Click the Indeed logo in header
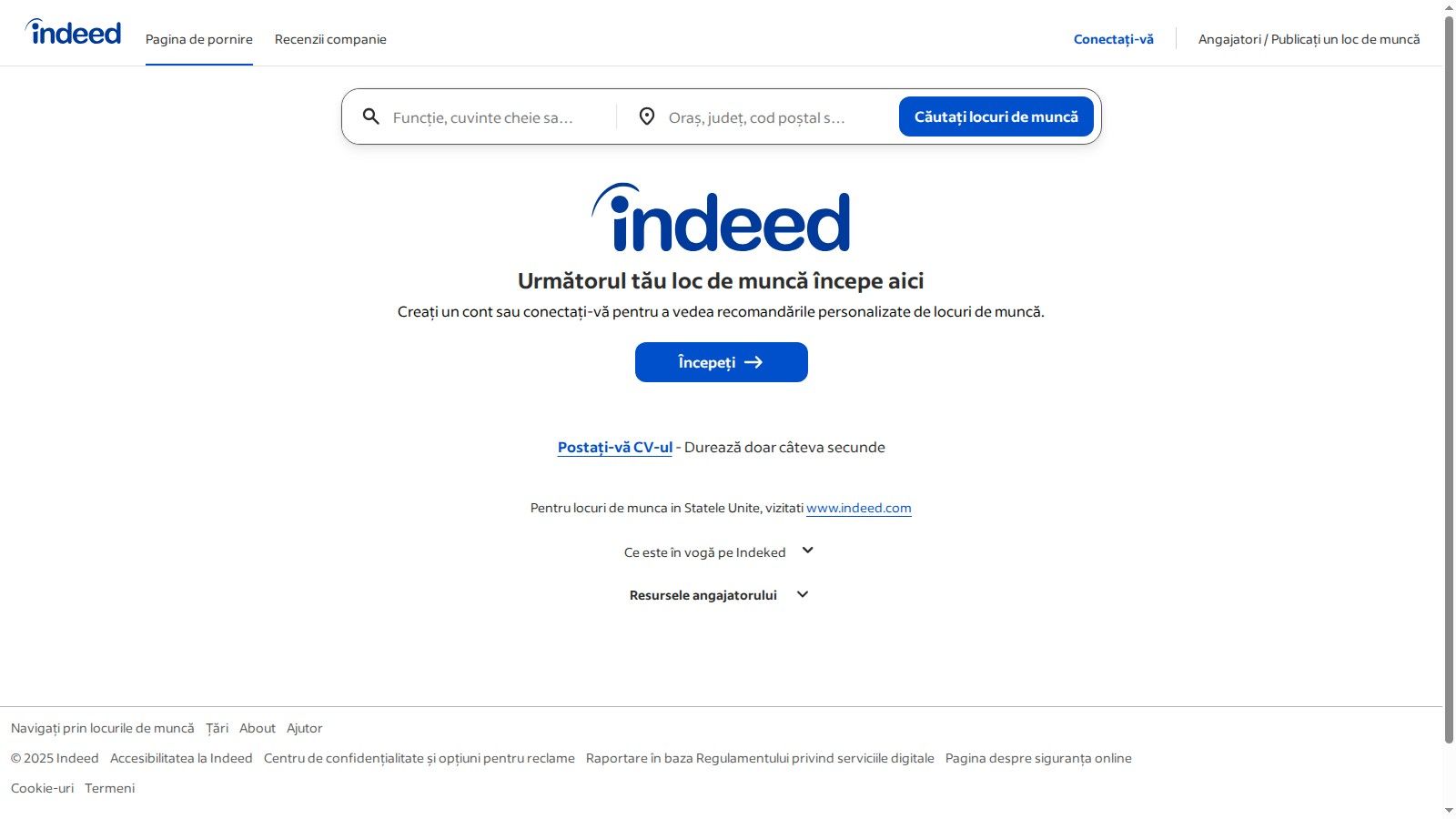The width and height of the screenshot is (1456, 819). 74,33
